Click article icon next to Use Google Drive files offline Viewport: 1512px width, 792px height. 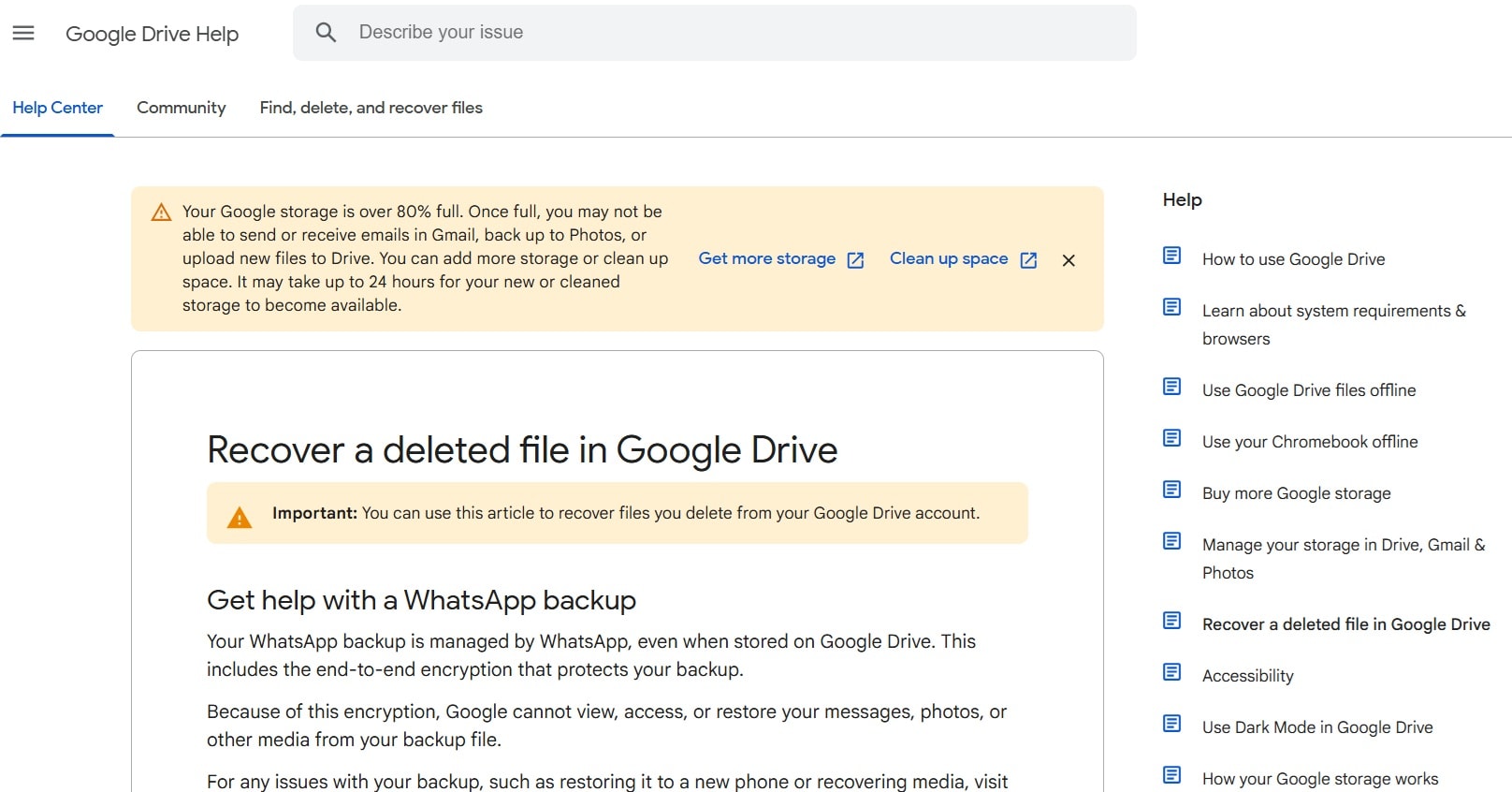(x=1171, y=387)
